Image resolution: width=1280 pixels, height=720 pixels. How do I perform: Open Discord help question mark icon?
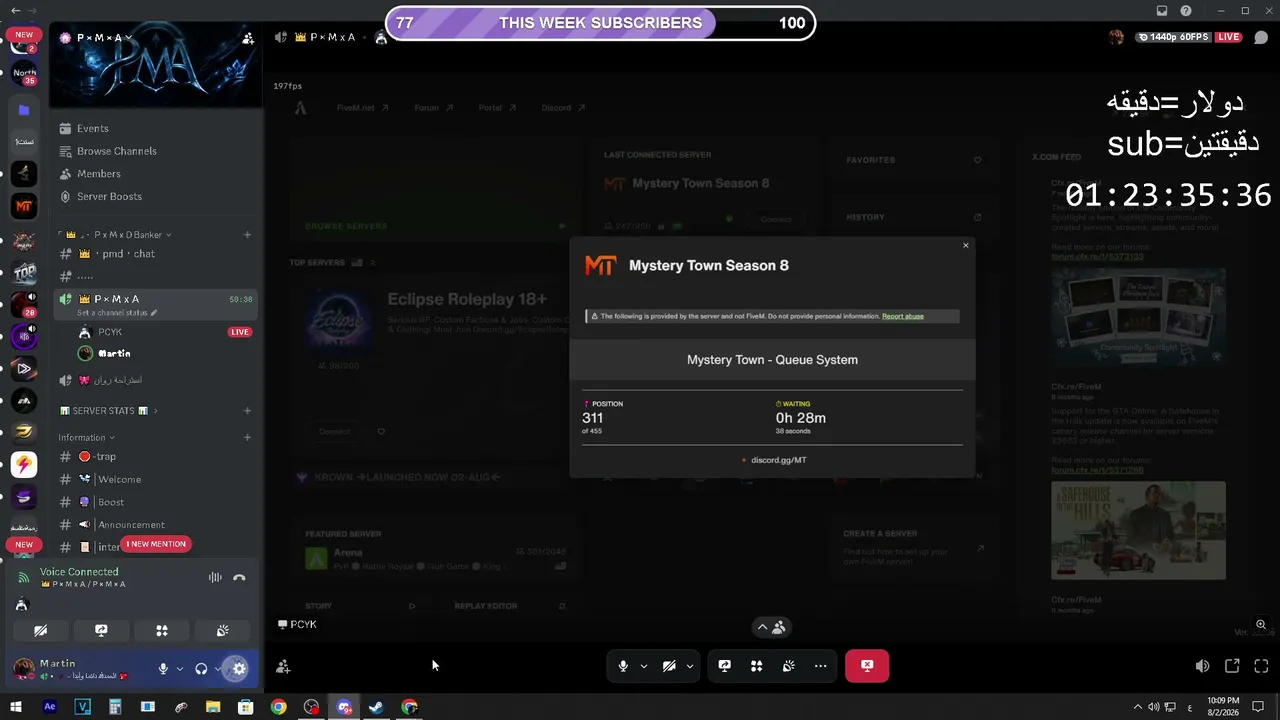coord(1186,11)
